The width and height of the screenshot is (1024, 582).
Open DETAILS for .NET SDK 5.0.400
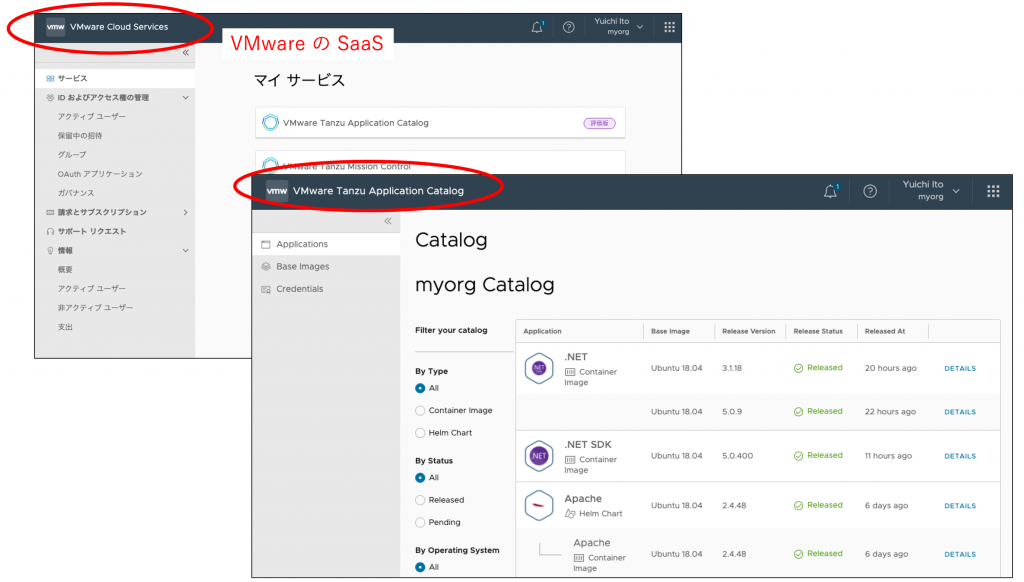[x=960, y=456]
